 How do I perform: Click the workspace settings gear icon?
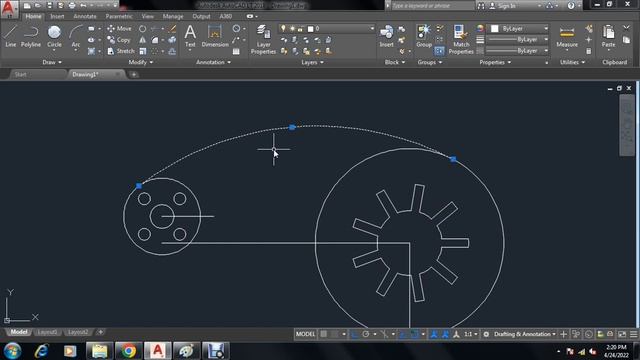(x=486, y=334)
